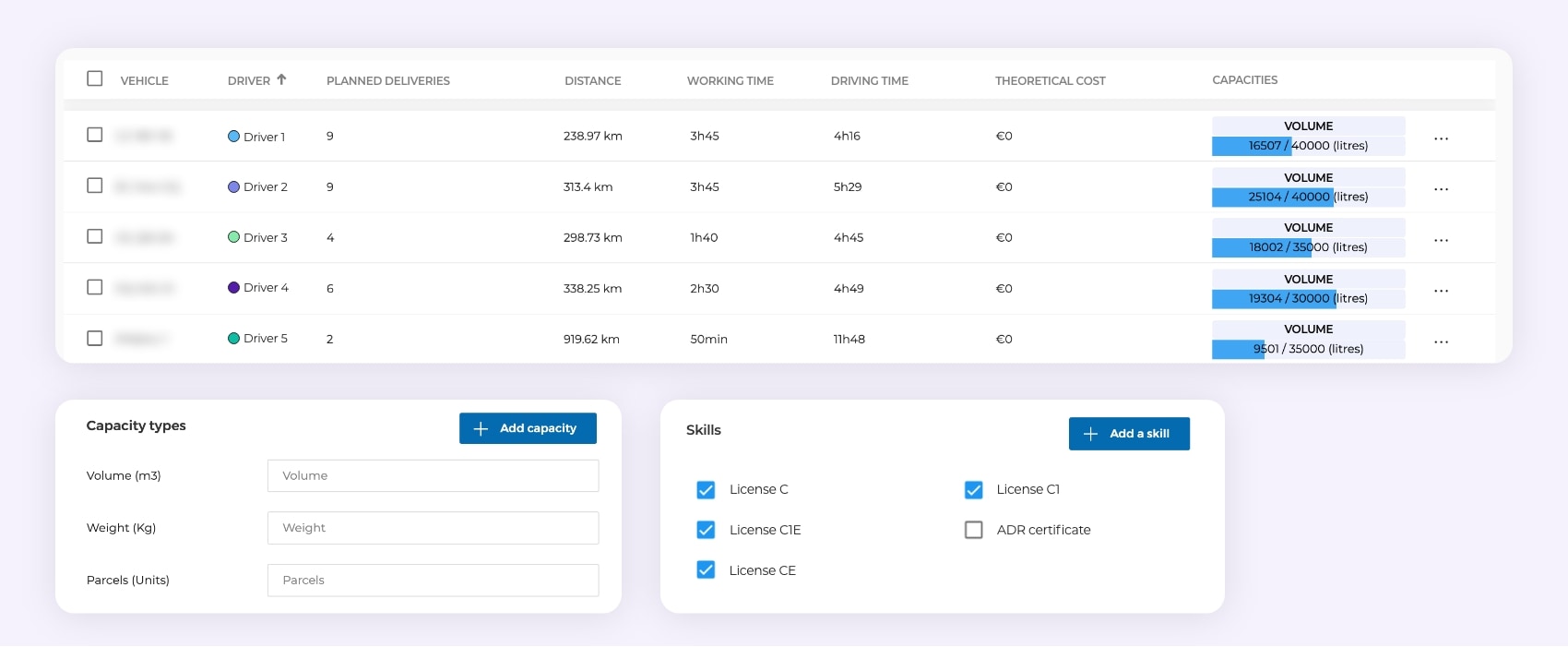Uncheck the License C skill
The width and height of the screenshot is (1568, 647).
[x=706, y=490]
